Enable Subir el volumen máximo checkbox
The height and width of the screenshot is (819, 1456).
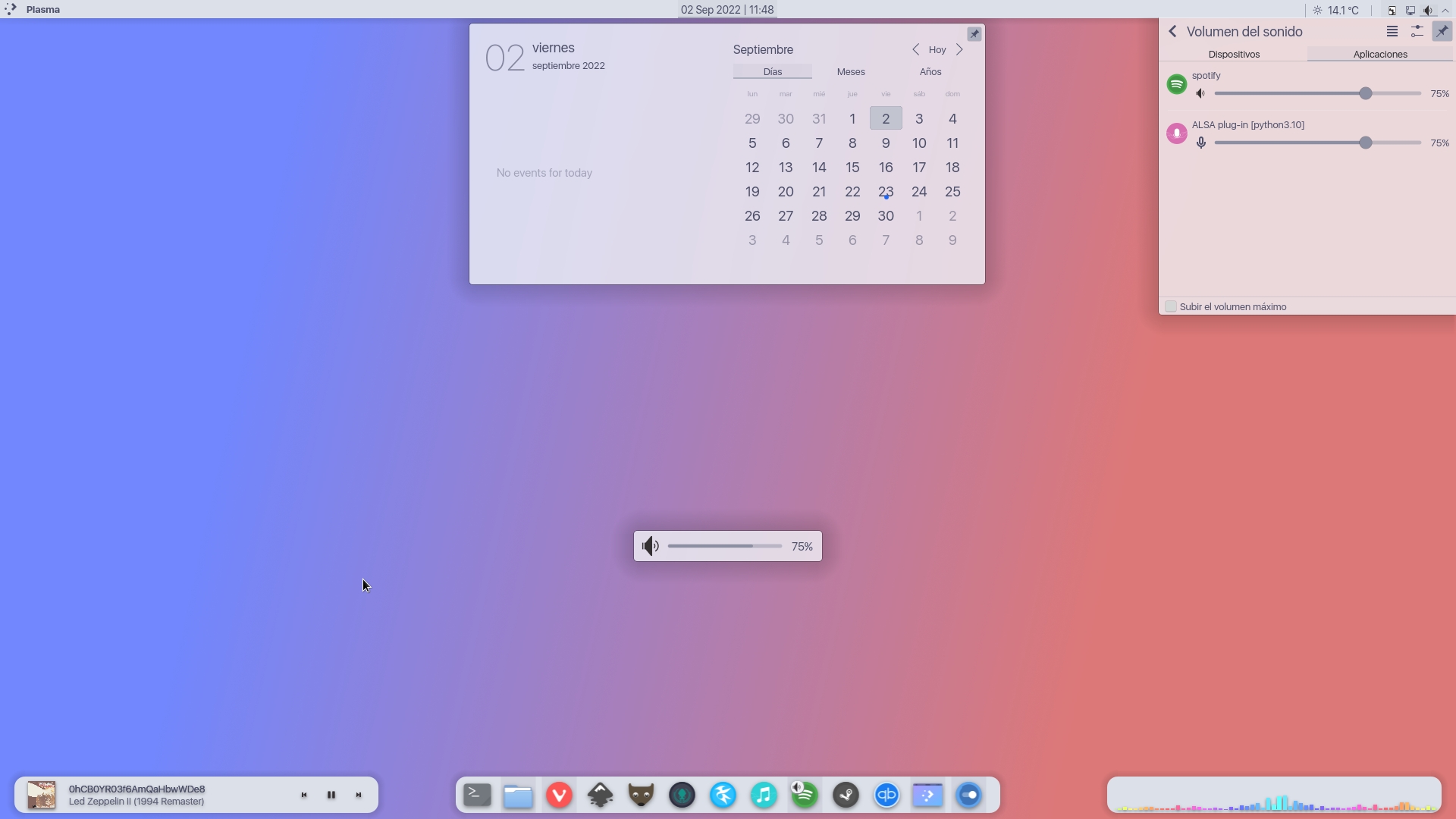[1171, 306]
